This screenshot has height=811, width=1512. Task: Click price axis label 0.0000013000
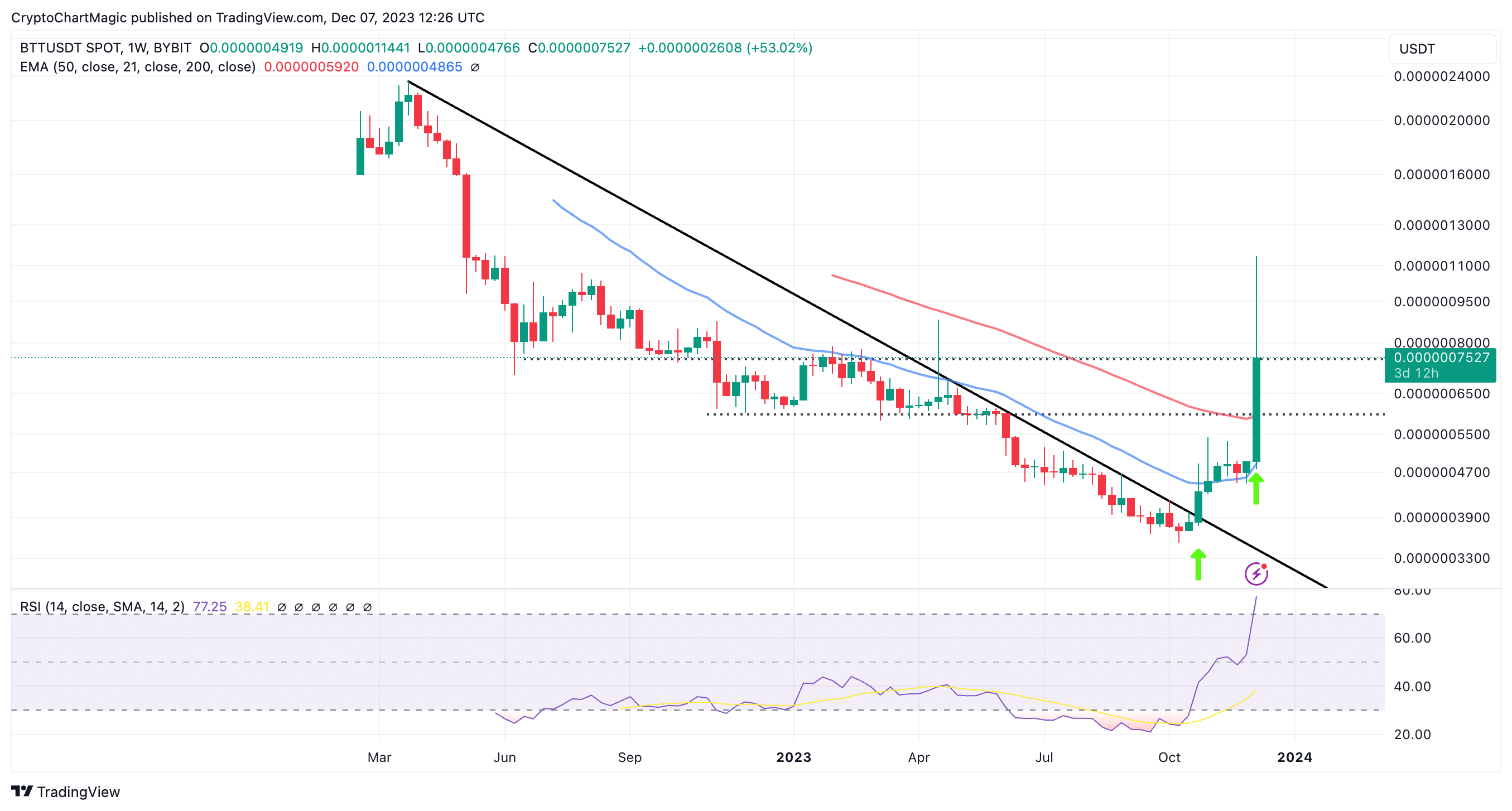point(1442,225)
